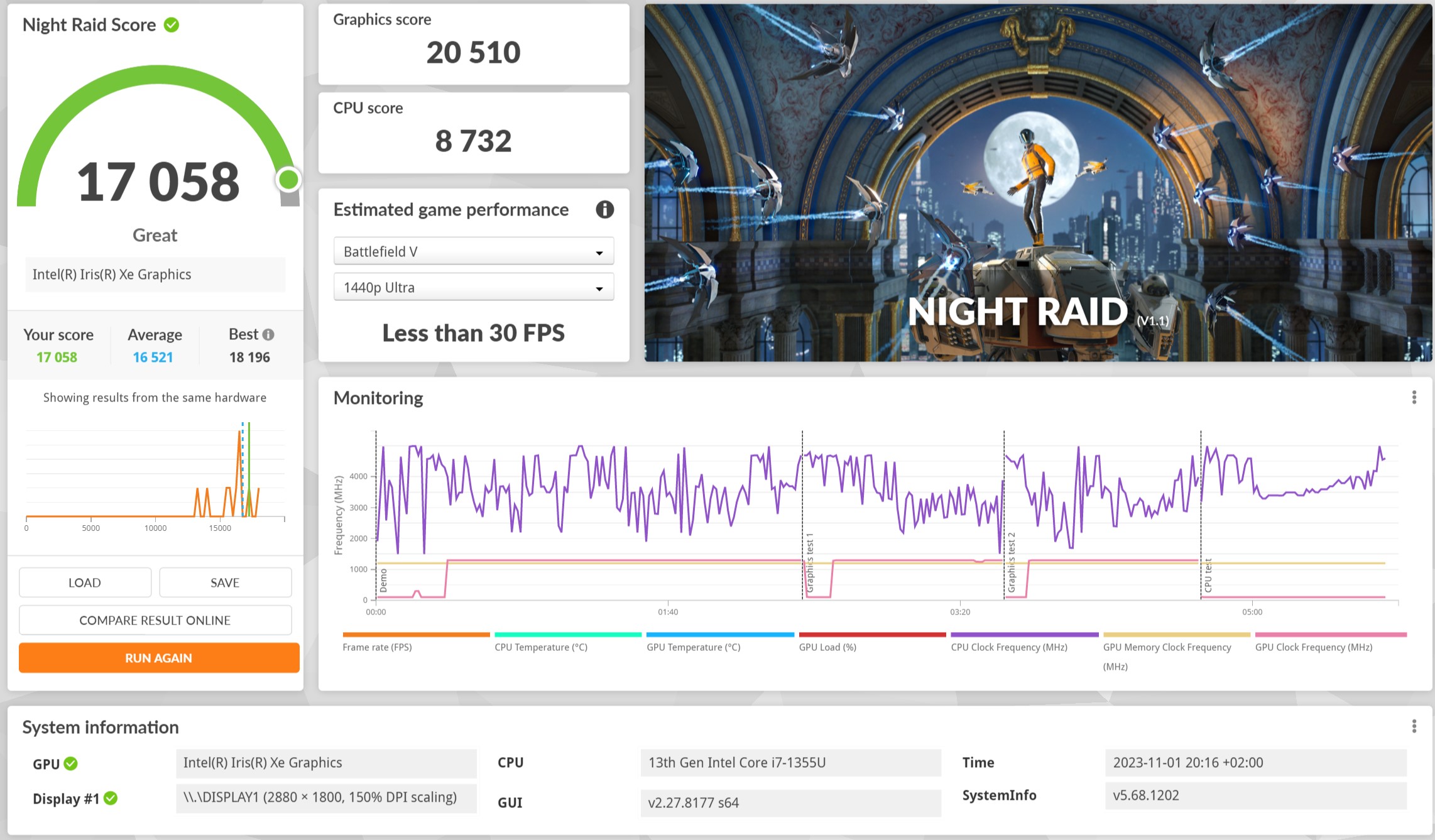Click the Best score 18 196

(249, 357)
